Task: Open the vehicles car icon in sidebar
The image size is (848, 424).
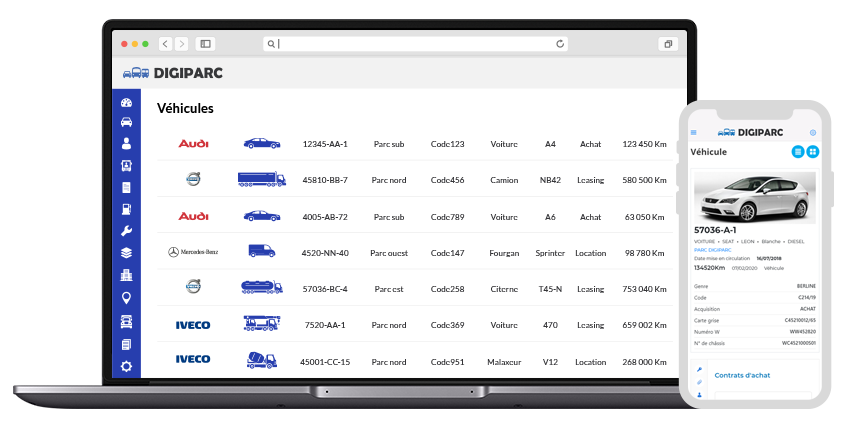Action: point(126,122)
